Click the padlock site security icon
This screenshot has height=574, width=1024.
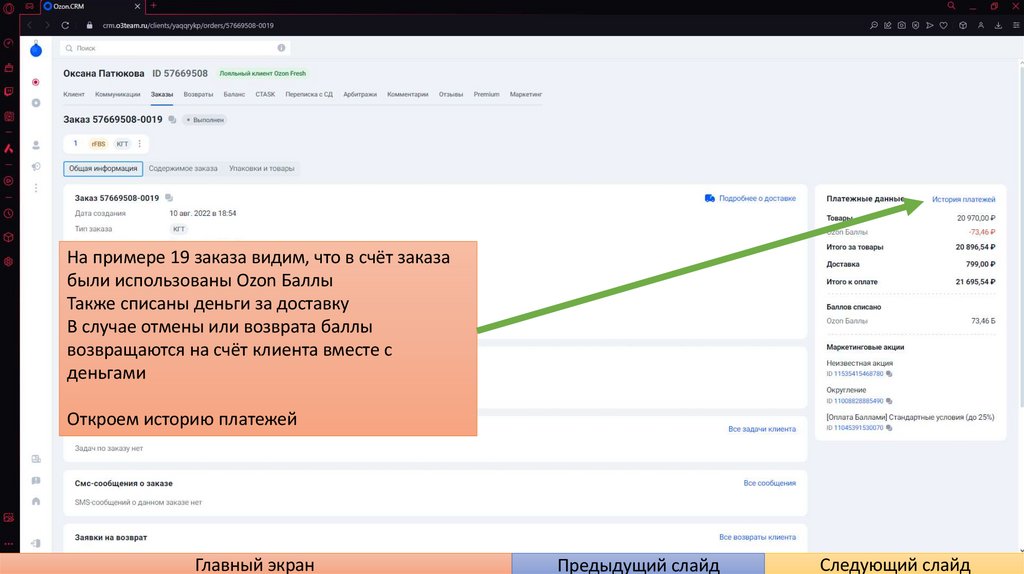coord(89,25)
